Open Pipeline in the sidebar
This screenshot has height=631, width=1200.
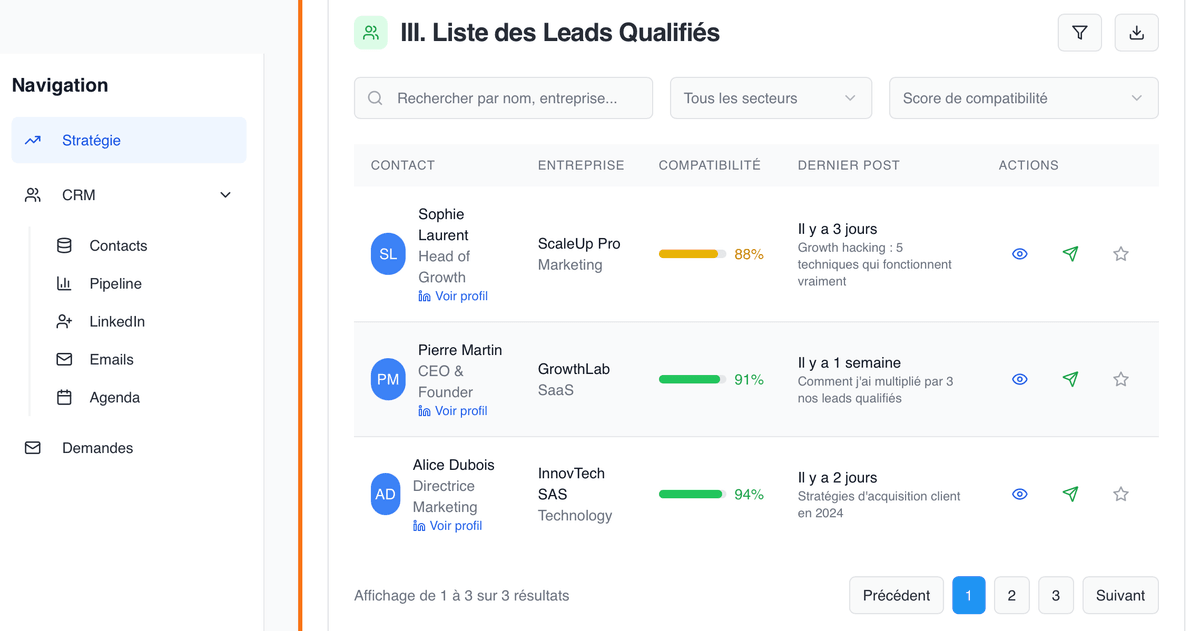tap(115, 284)
